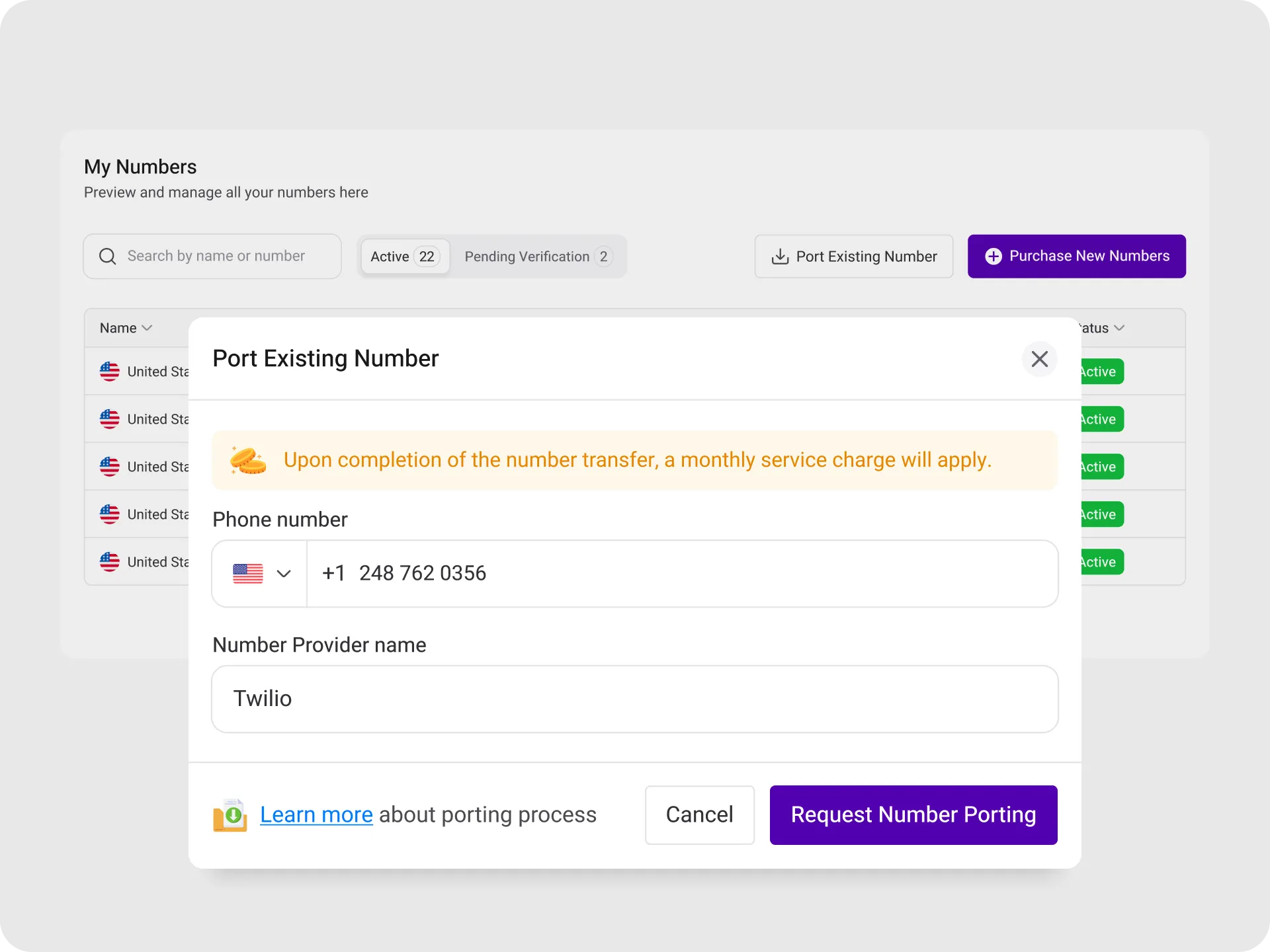Viewport: 1270px width, 952px height.
Task: Click the count badge 22 on Active
Action: (427, 257)
